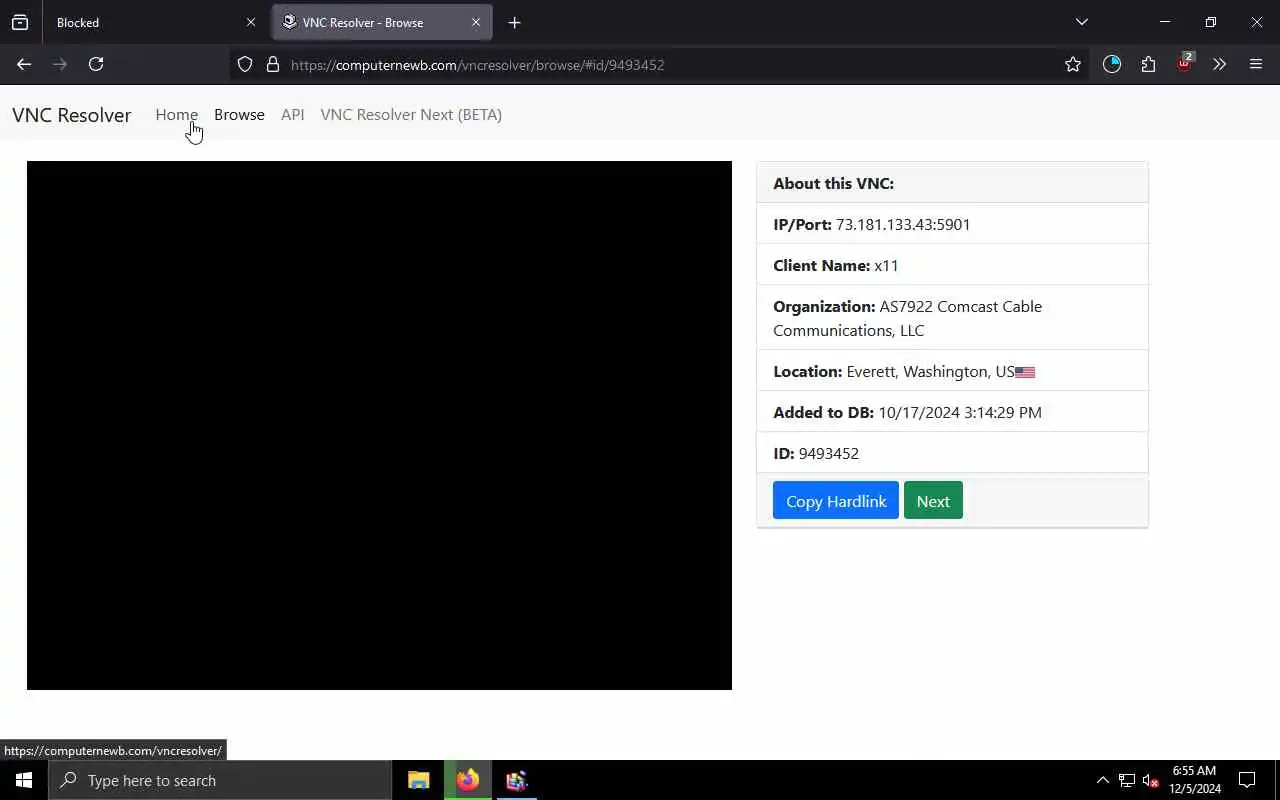This screenshot has height=800, width=1280.
Task: Click the Everett, Washington, US location text
Action: (x=930, y=371)
